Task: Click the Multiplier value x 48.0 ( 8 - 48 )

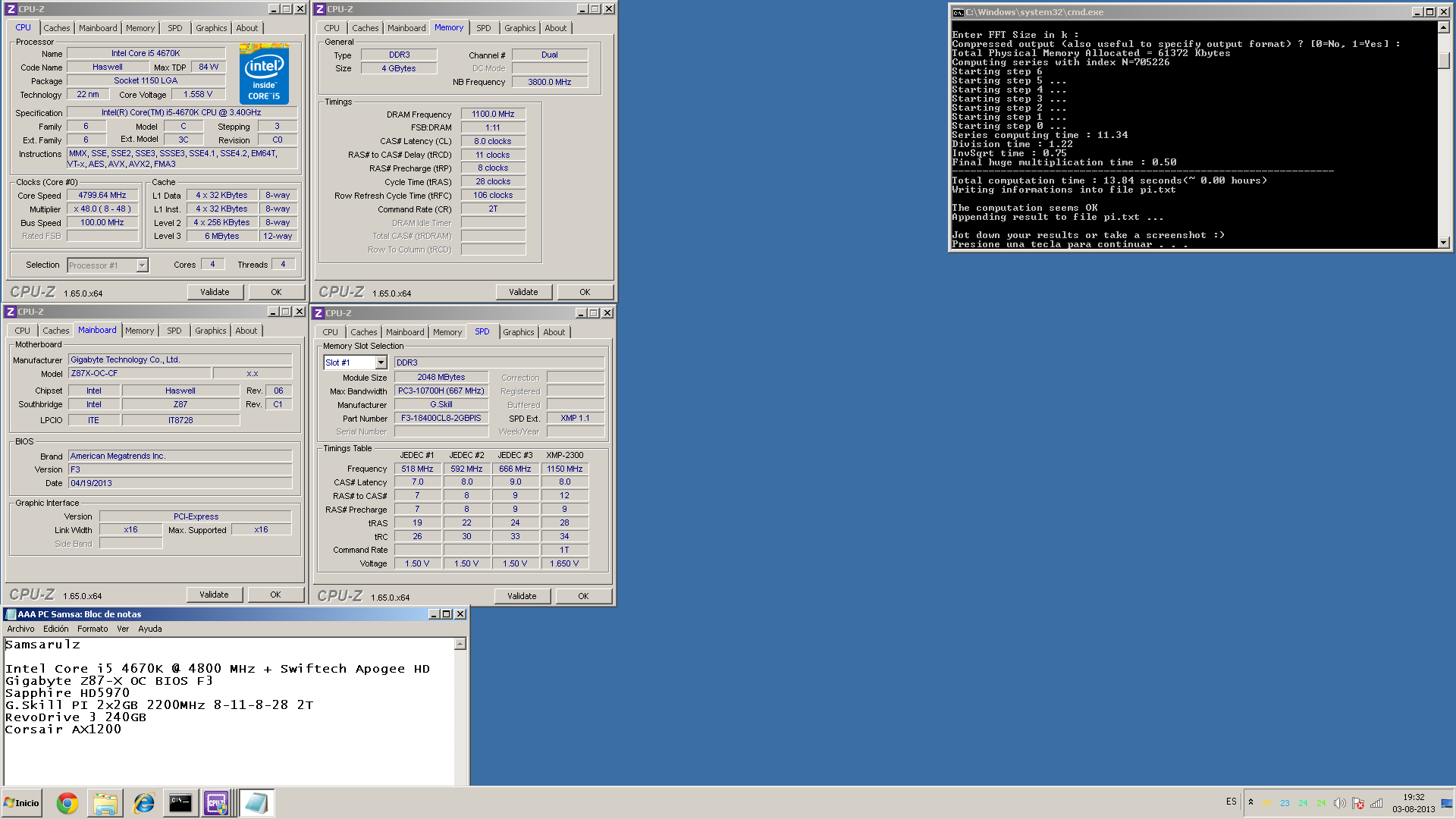Action: [102, 209]
